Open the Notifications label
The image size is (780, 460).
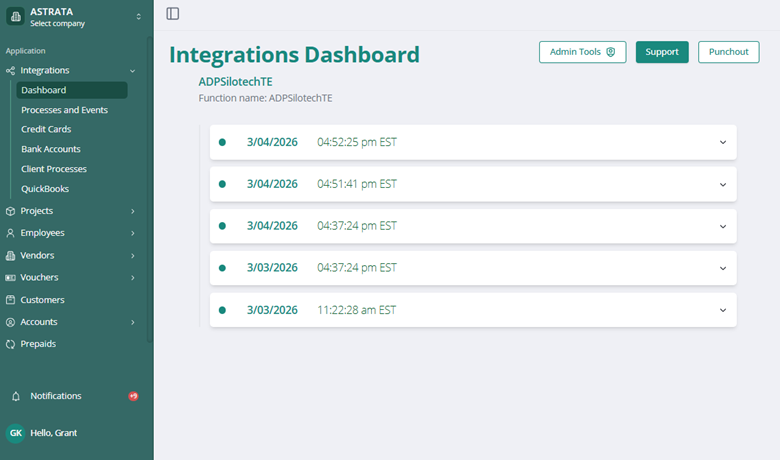tap(56, 396)
